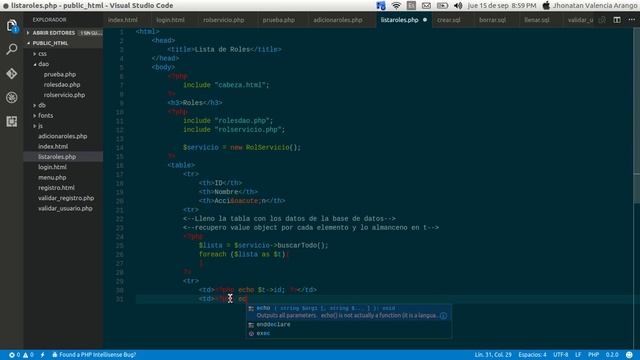The width and height of the screenshot is (640, 360).
Task: Click Jhonatan Valencia Arango user menu
Action: point(595,5)
